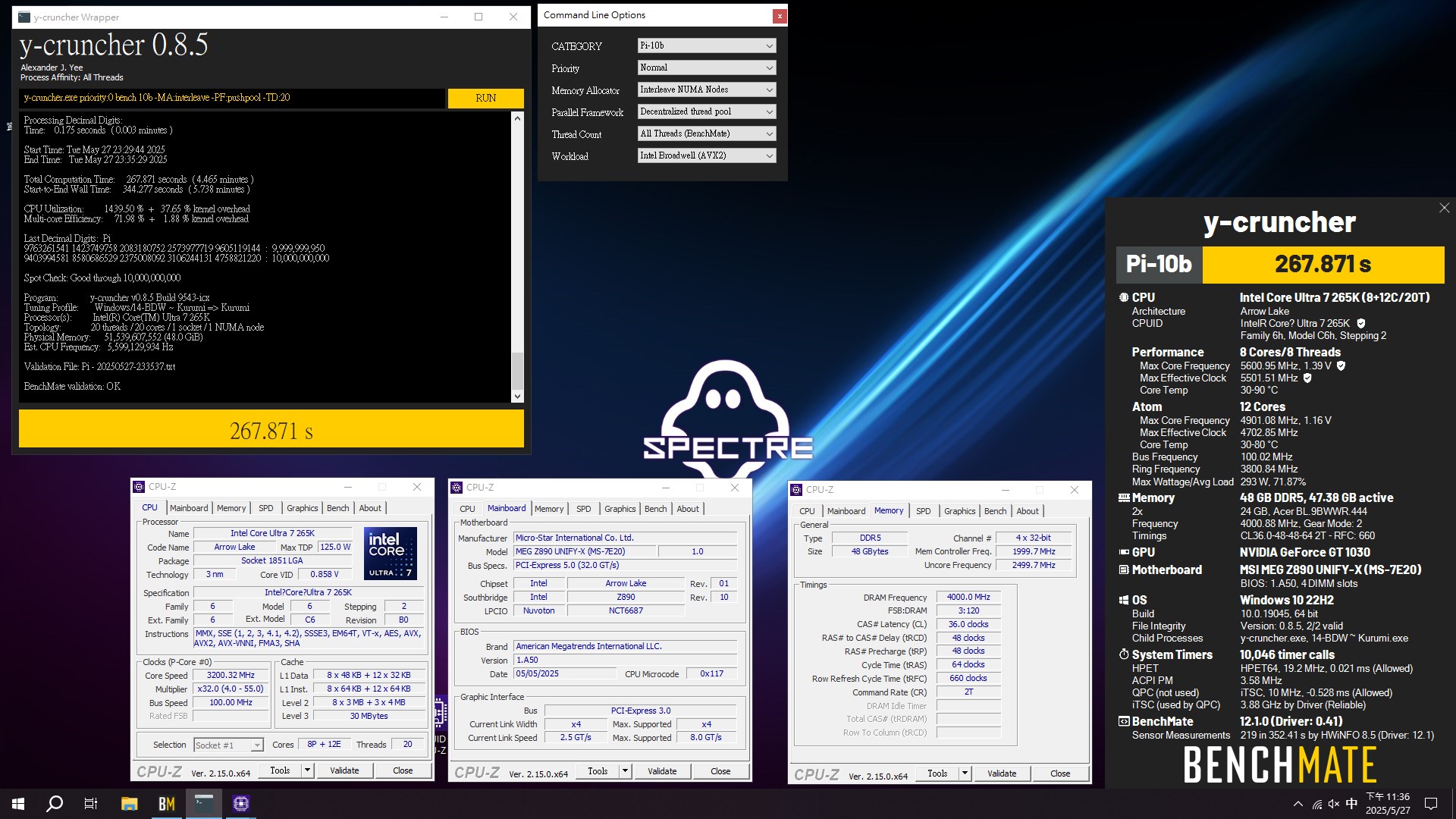Switch to the CPU-Z taskbar icon
This screenshot has height=819, width=1456.
(241, 804)
